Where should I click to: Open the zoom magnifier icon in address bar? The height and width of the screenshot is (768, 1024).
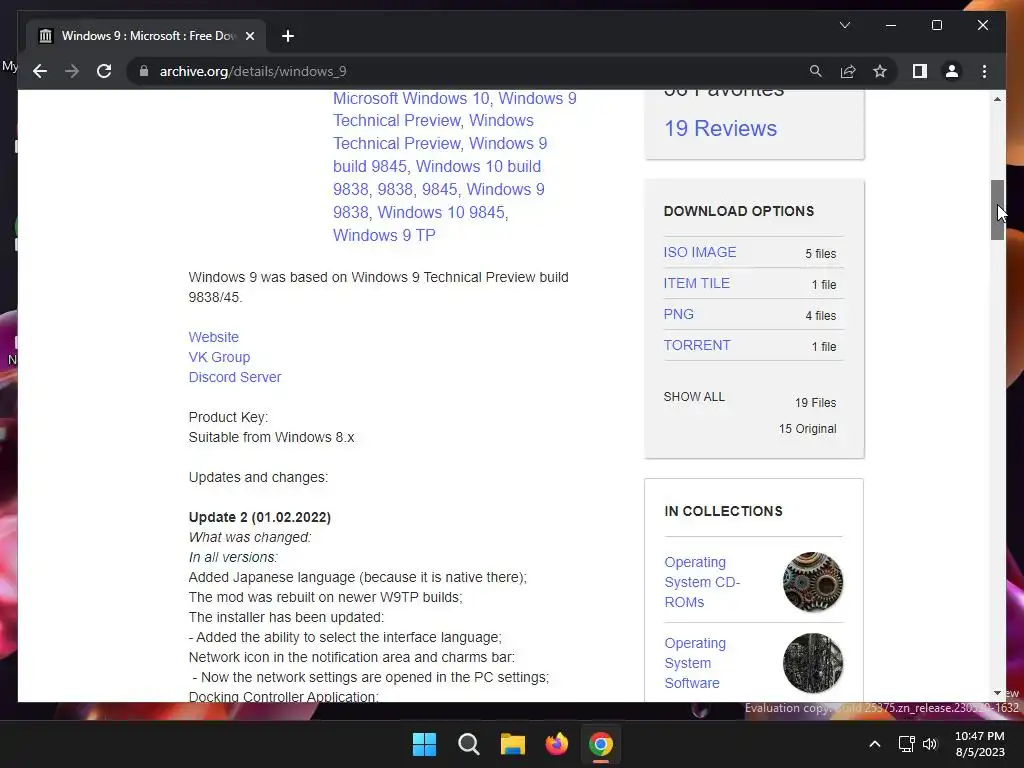(x=816, y=71)
